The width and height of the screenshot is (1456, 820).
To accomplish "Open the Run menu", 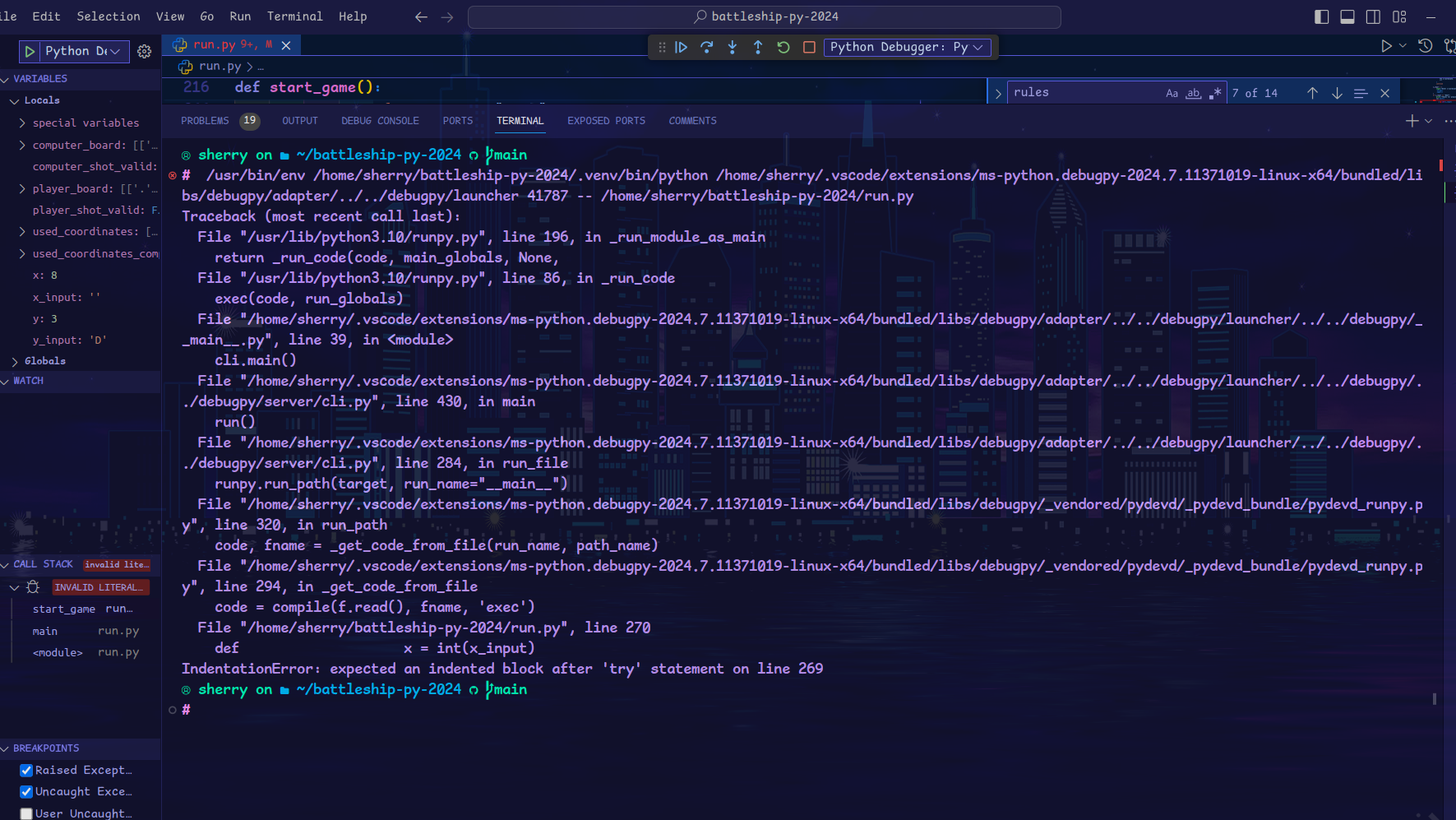I will pos(240,16).
